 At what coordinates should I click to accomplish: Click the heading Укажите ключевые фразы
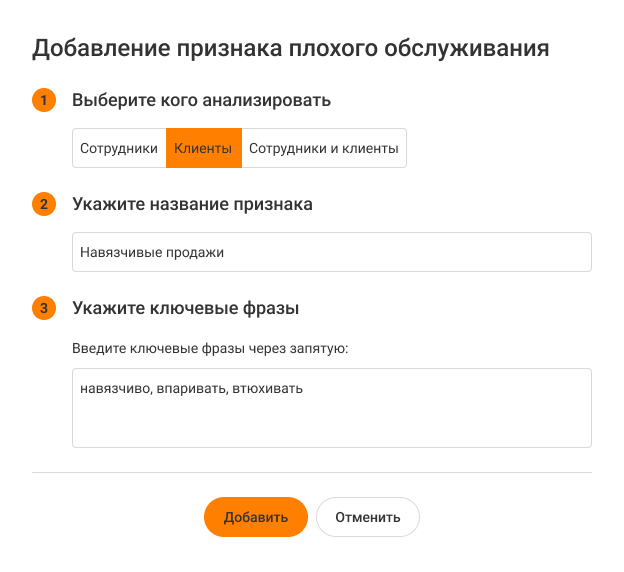[186, 308]
